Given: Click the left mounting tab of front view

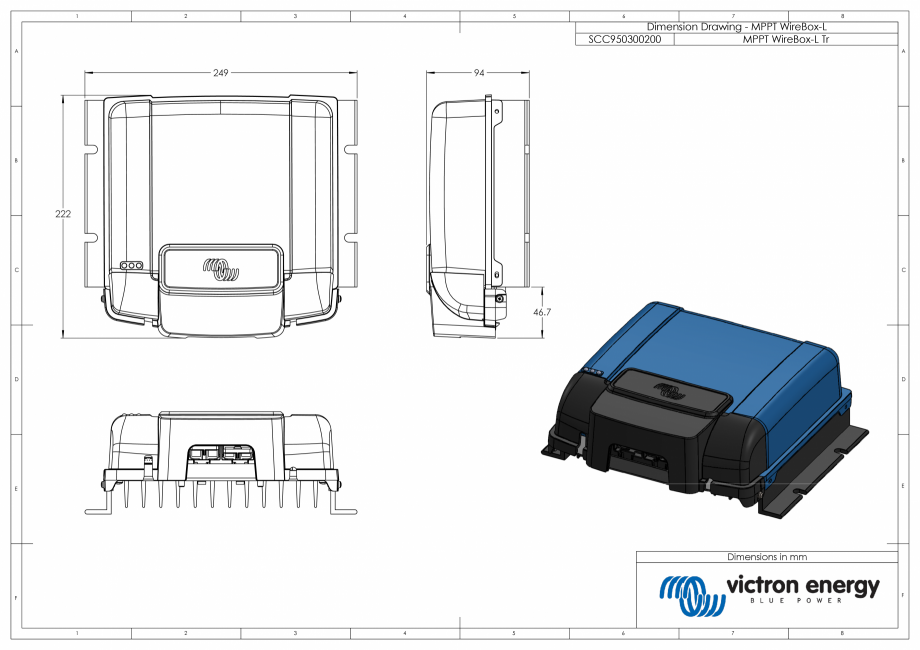Looking at the screenshot, I should click(89, 148).
